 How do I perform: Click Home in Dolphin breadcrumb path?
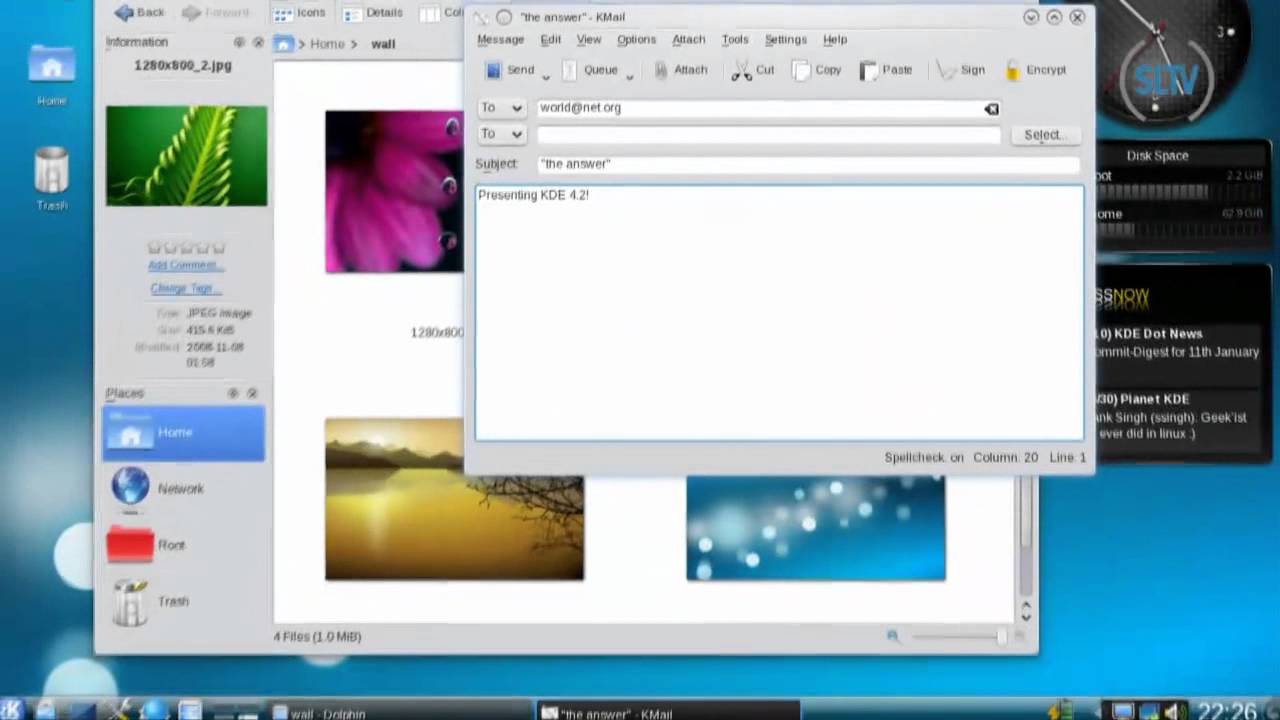tap(327, 44)
